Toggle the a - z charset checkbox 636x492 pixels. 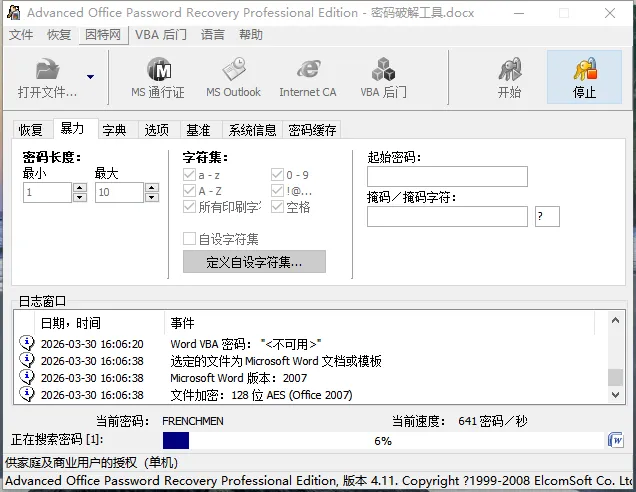click(189, 175)
